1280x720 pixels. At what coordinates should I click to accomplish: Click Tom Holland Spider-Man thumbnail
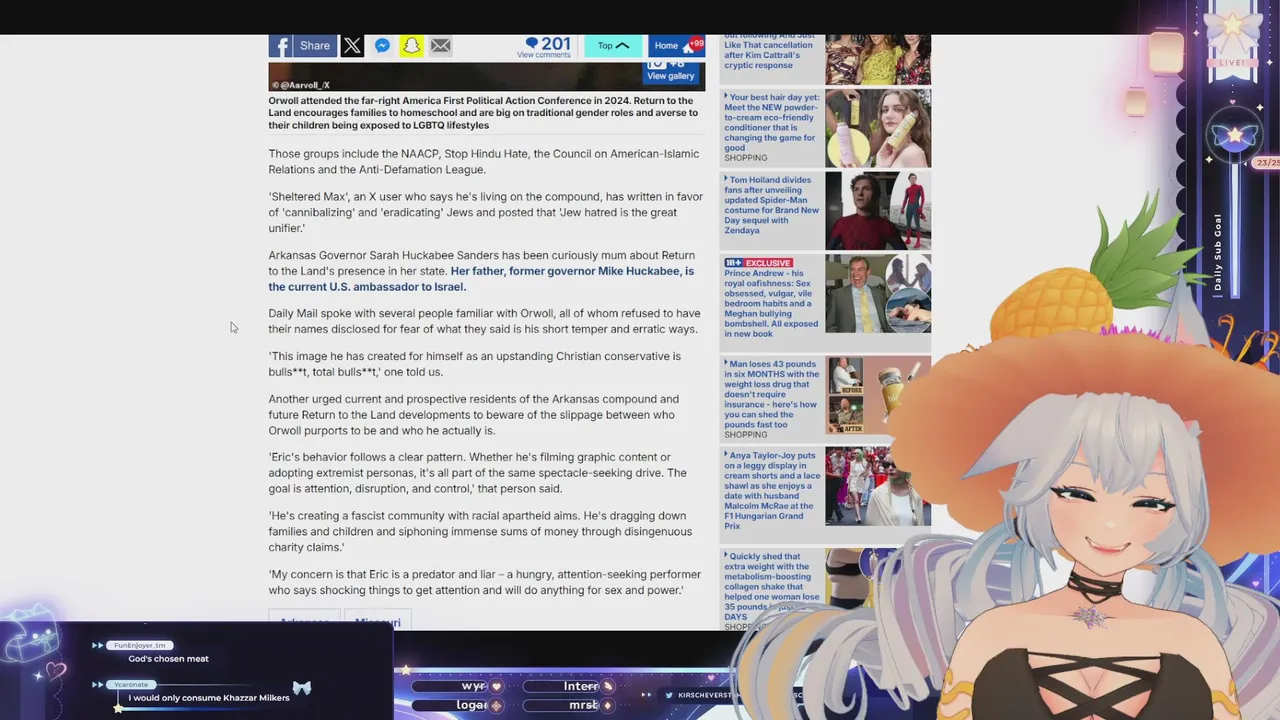(x=878, y=210)
